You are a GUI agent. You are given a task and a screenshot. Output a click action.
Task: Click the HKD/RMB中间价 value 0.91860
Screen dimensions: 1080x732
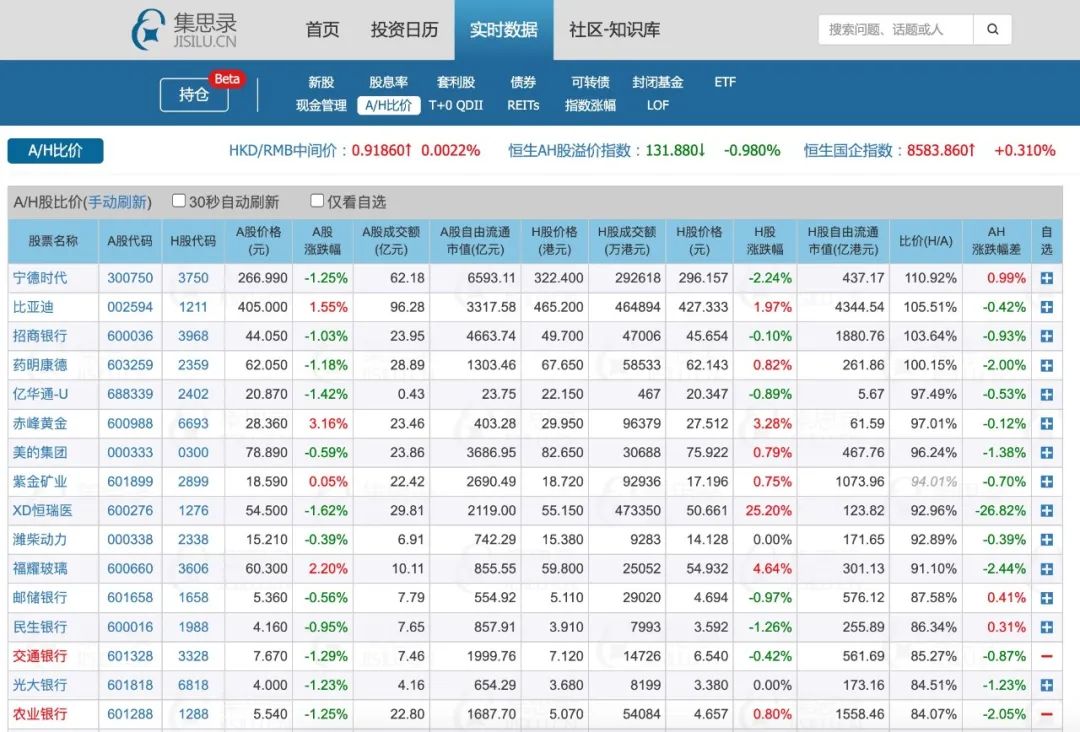pyautogui.click(x=382, y=150)
